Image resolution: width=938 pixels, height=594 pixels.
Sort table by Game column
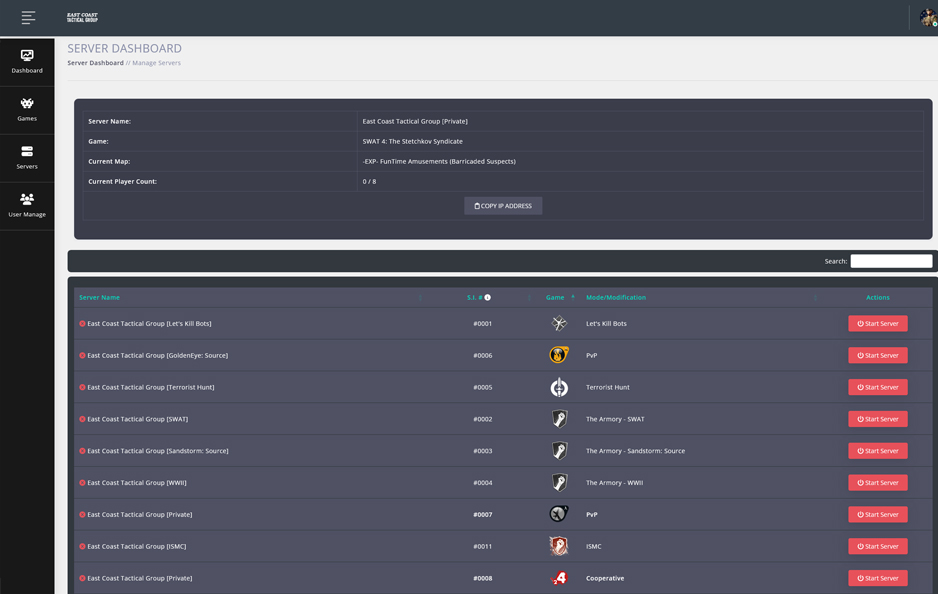pyautogui.click(x=555, y=297)
